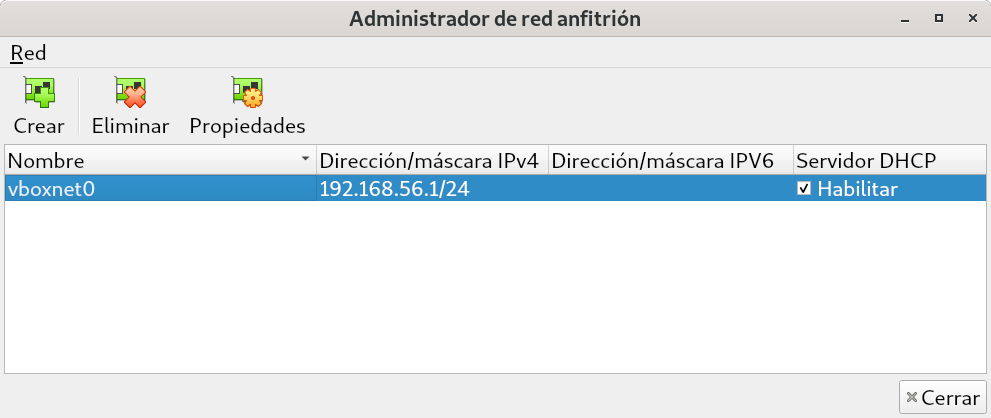Image resolution: width=991 pixels, height=418 pixels.
Task: Click empty area below the network list
Action: pyautogui.click(x=496, y=286)
